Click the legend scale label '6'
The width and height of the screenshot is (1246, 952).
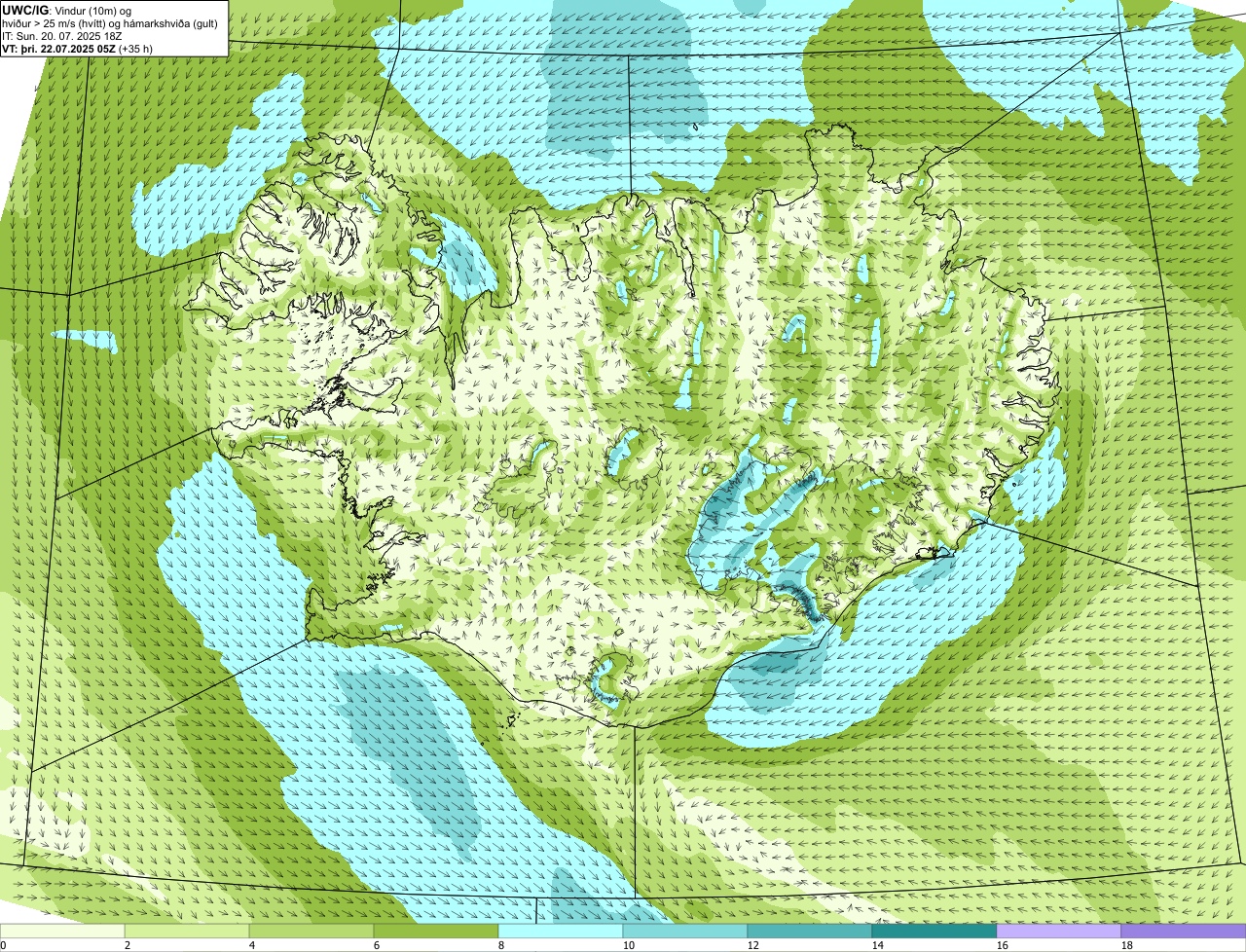pyautogui.click(x=377, y=945)
